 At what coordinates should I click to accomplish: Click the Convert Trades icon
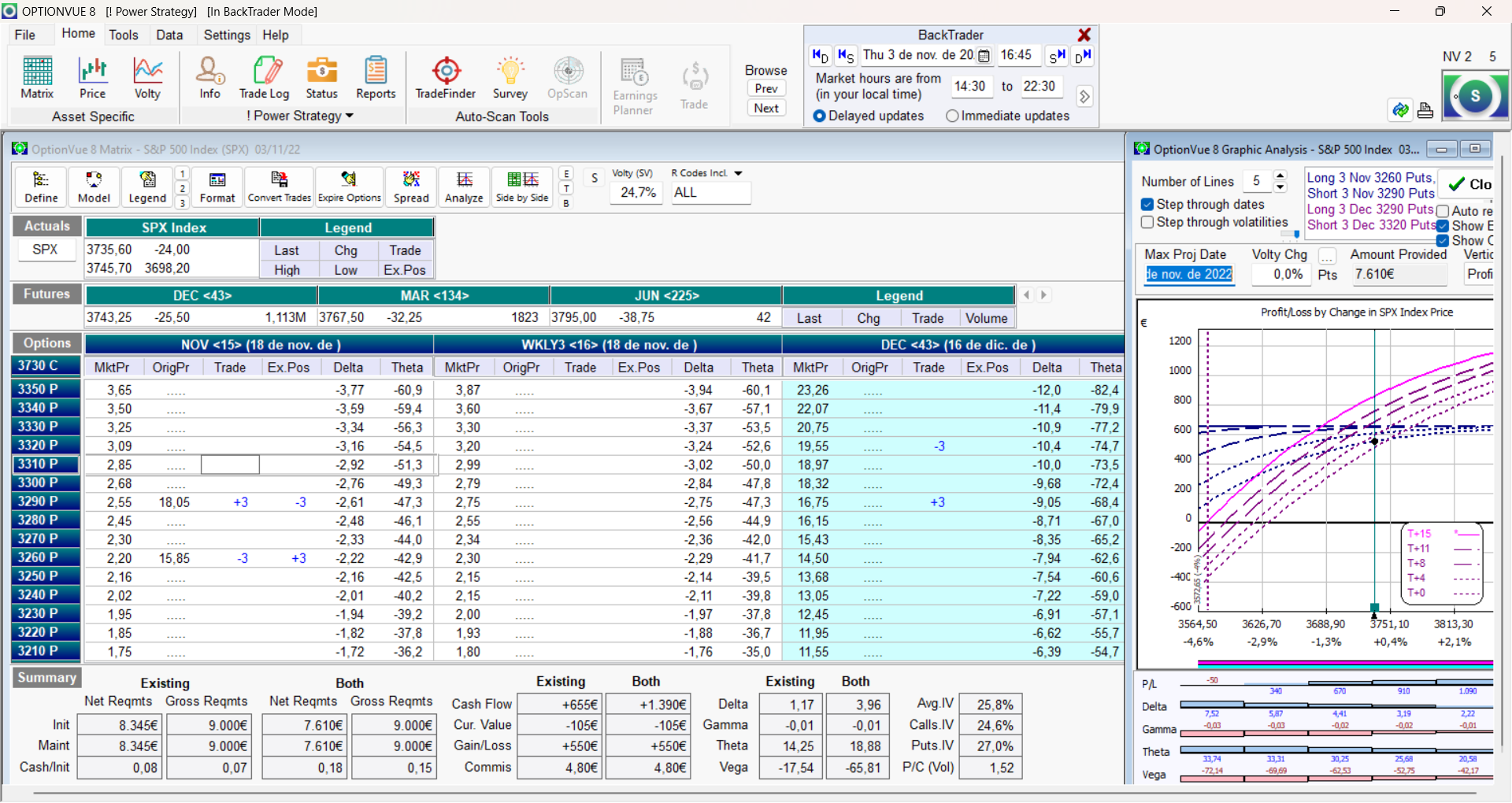[279, 187]
